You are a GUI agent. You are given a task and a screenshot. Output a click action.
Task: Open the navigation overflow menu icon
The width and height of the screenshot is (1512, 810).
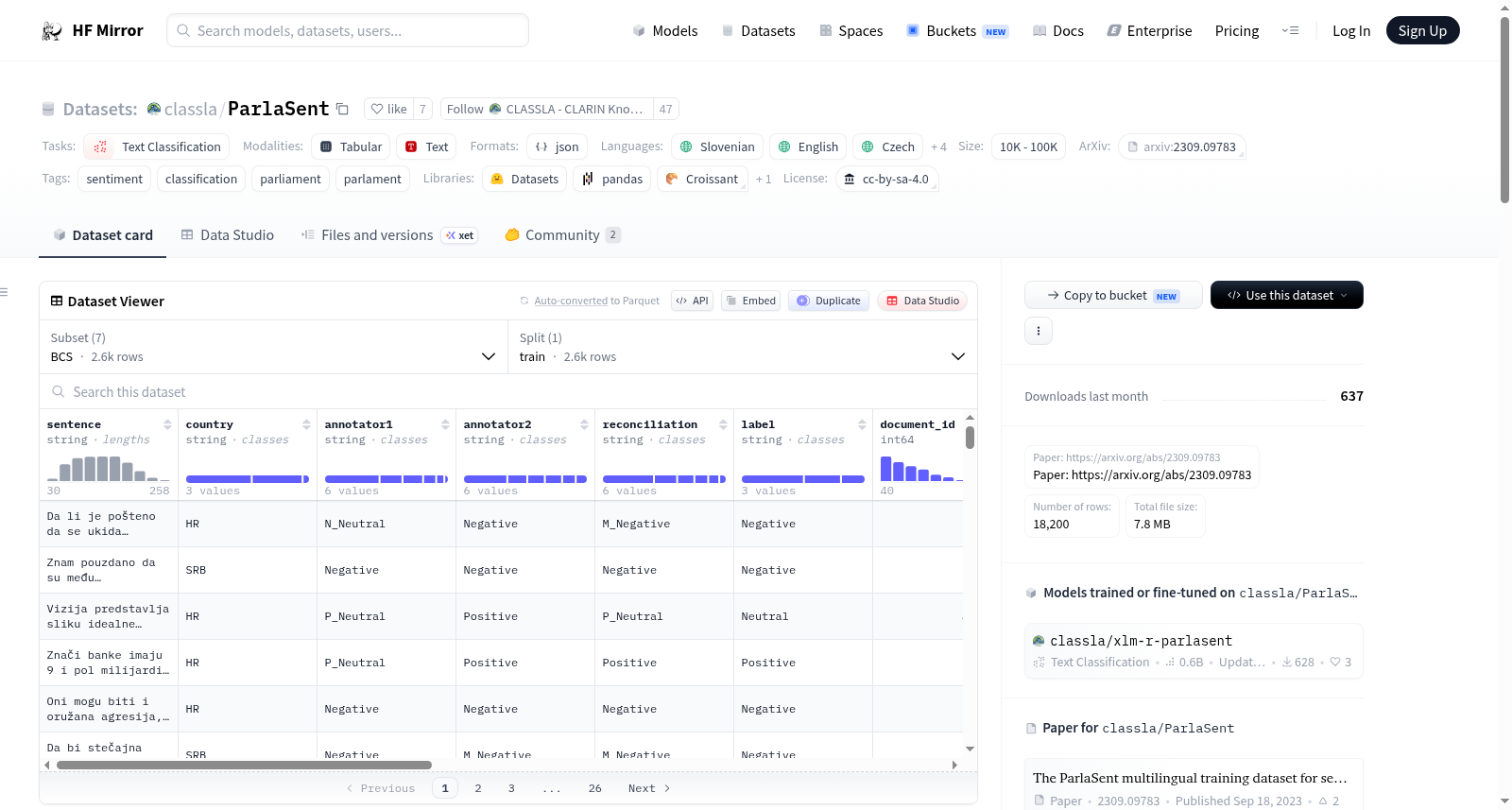(x=1290, y=31)
